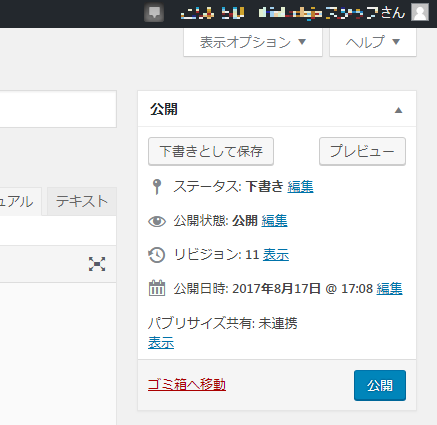
Task: Click the user avatar in admin bar
Action: click(x=420, y=13)
